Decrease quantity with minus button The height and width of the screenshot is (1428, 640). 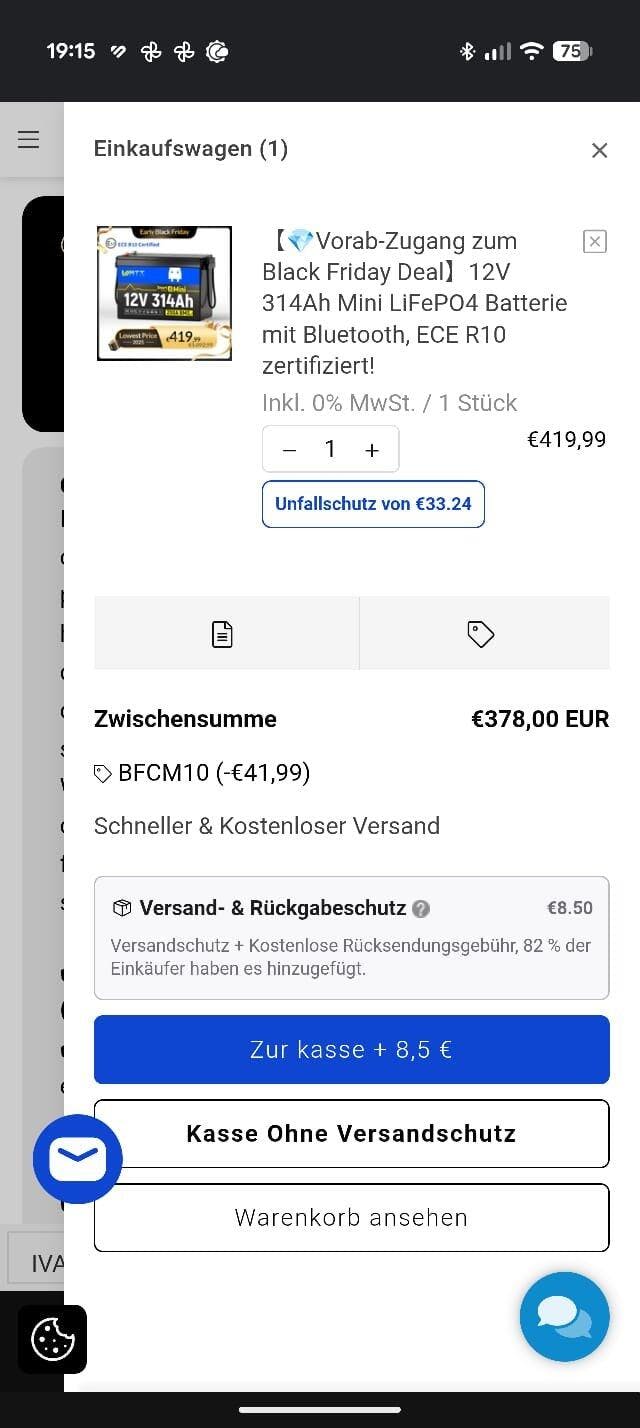point(290,450)
